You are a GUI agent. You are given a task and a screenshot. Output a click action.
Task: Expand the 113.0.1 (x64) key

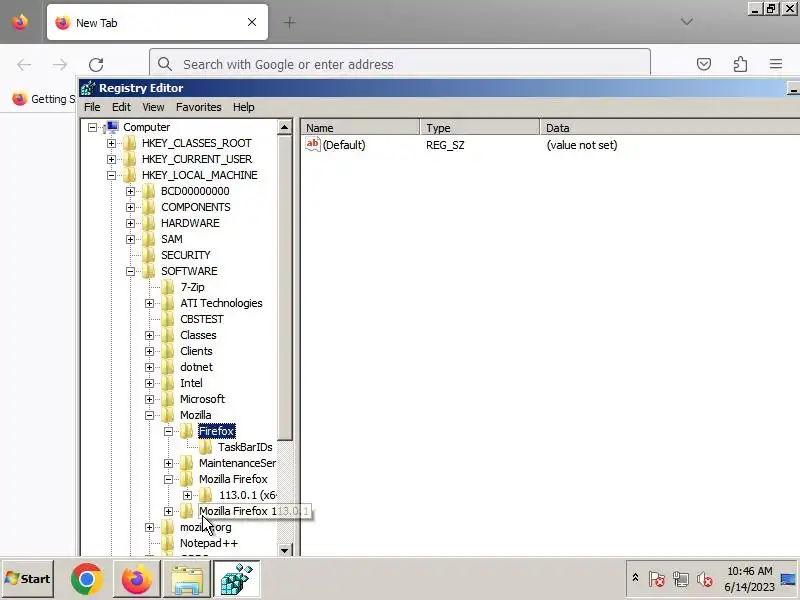187,495
